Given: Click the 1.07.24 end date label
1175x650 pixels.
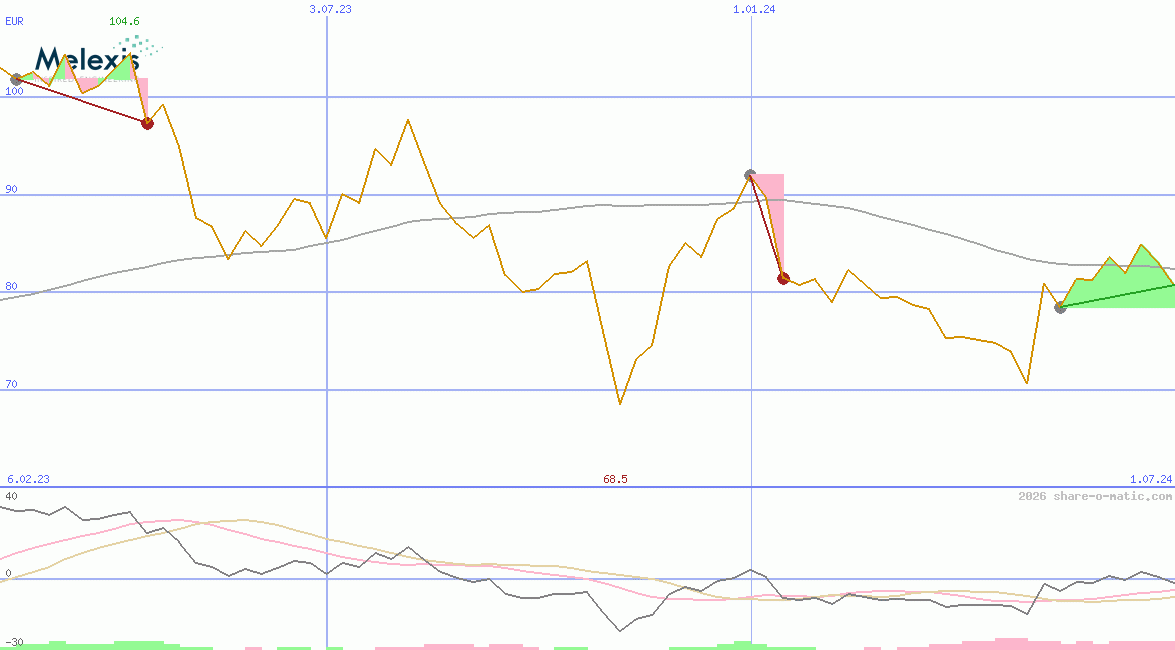Looking at the screenshot, I should pos(1150,479).
